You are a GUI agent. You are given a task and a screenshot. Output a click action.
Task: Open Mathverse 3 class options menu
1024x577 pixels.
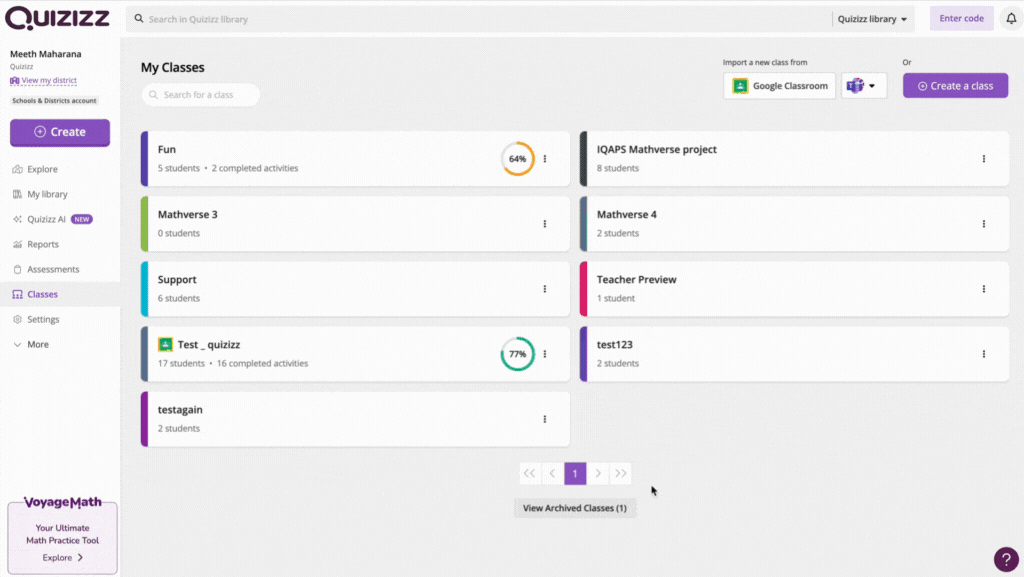click(x=545, y=224)
